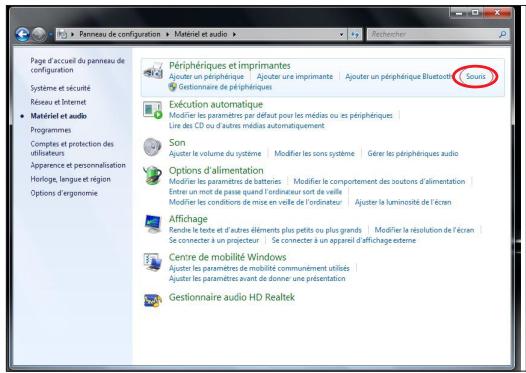Click 'Modifier la résolution de l'écran'
Viewport: 526px width, 373px height.
click(x=424, y=230)
